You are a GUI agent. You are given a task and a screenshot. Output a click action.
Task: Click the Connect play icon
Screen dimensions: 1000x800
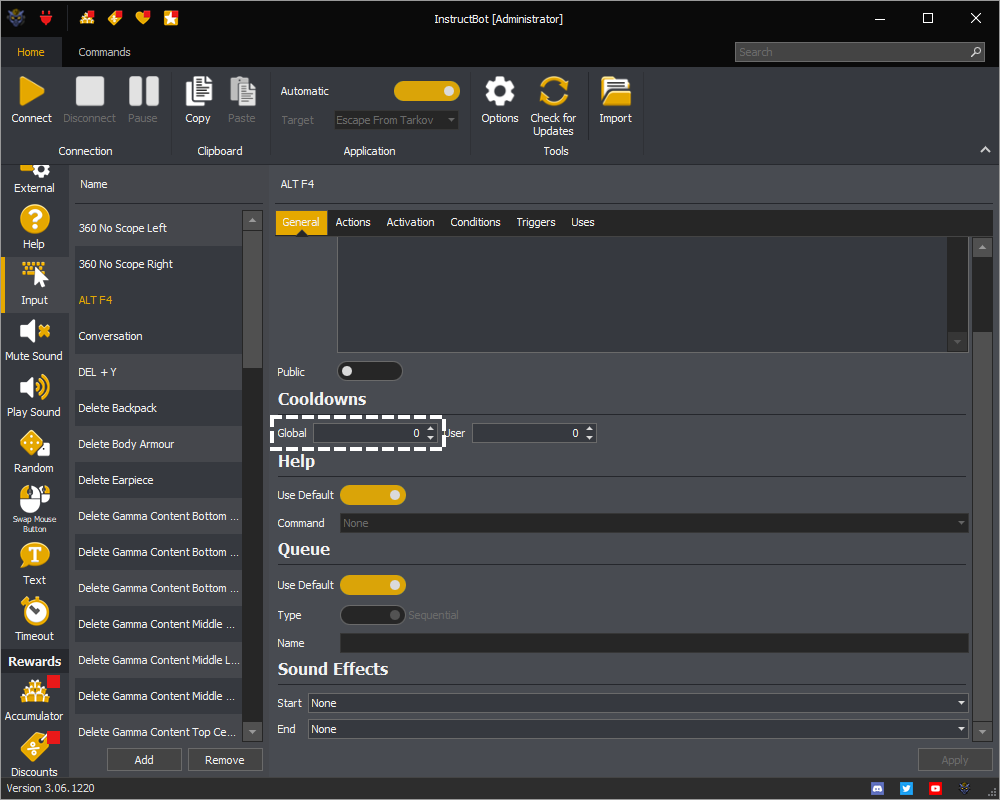pos(31,91)
